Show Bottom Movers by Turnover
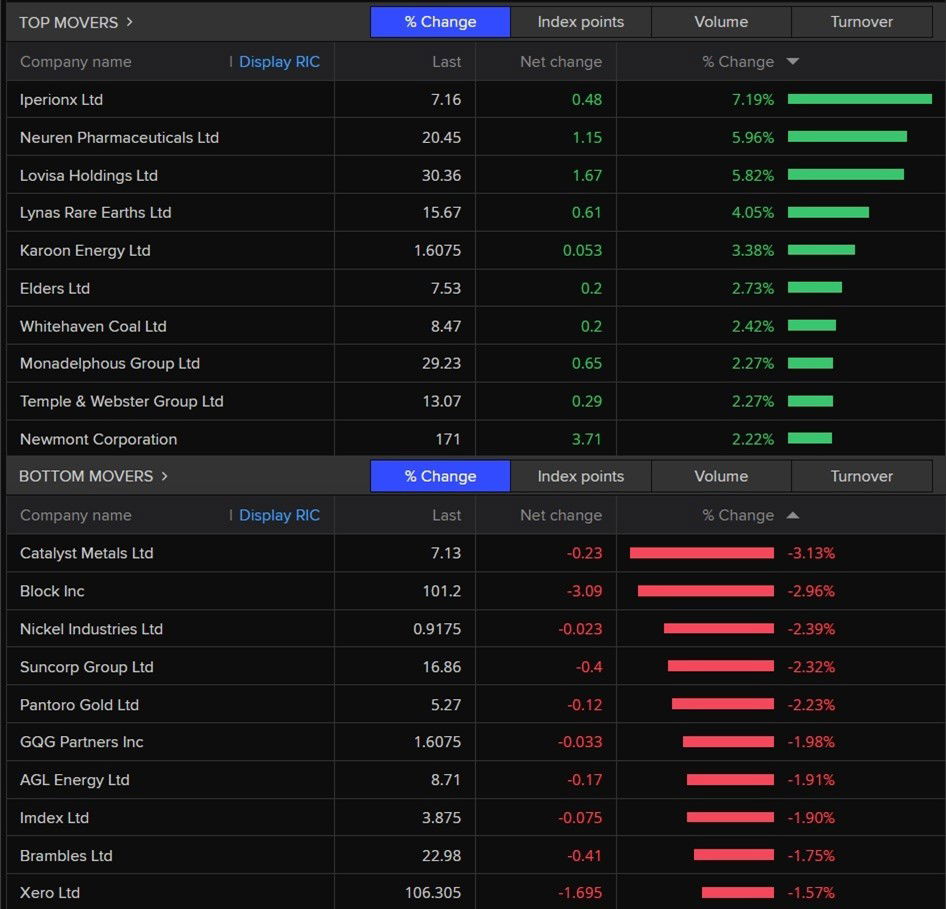The image size is (946, 909). tap(861, 476)
